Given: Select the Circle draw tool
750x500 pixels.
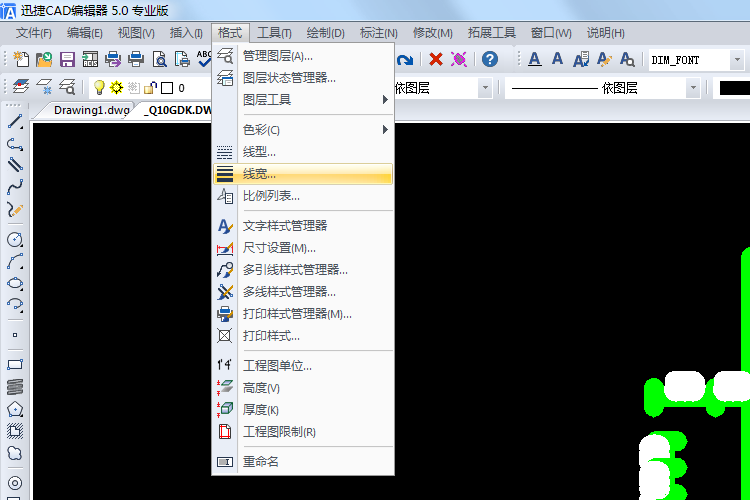Looking at the screenshot, I should [15, 240].
